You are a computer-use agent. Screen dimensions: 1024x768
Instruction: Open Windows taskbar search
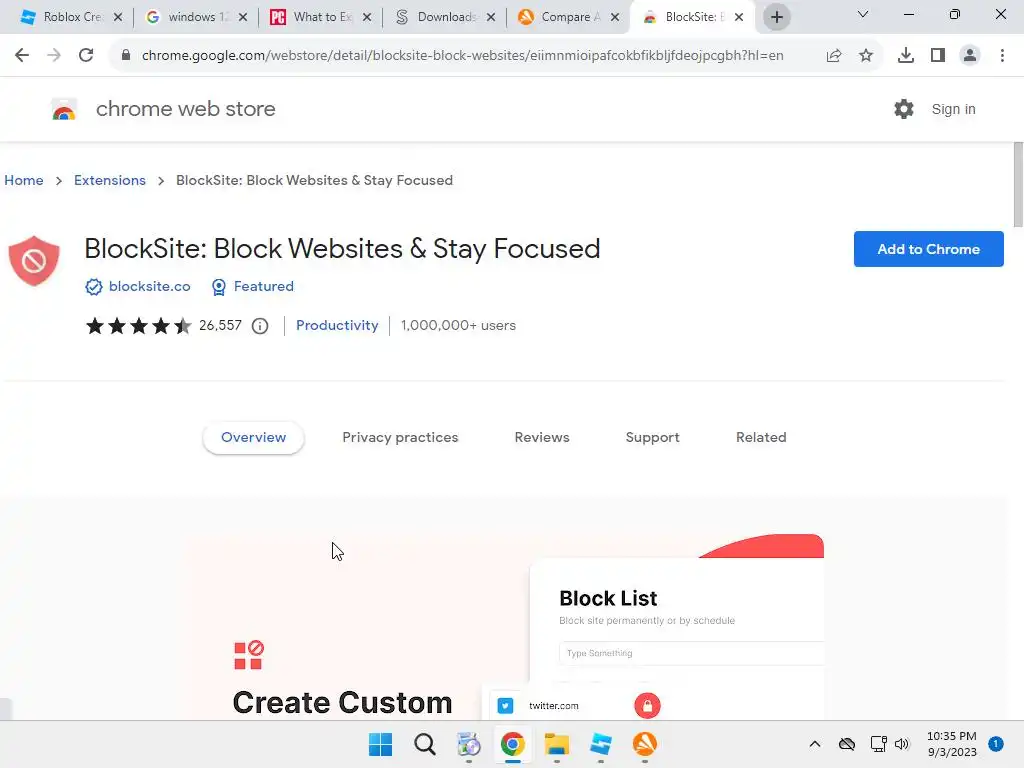(x=424, y=744)
